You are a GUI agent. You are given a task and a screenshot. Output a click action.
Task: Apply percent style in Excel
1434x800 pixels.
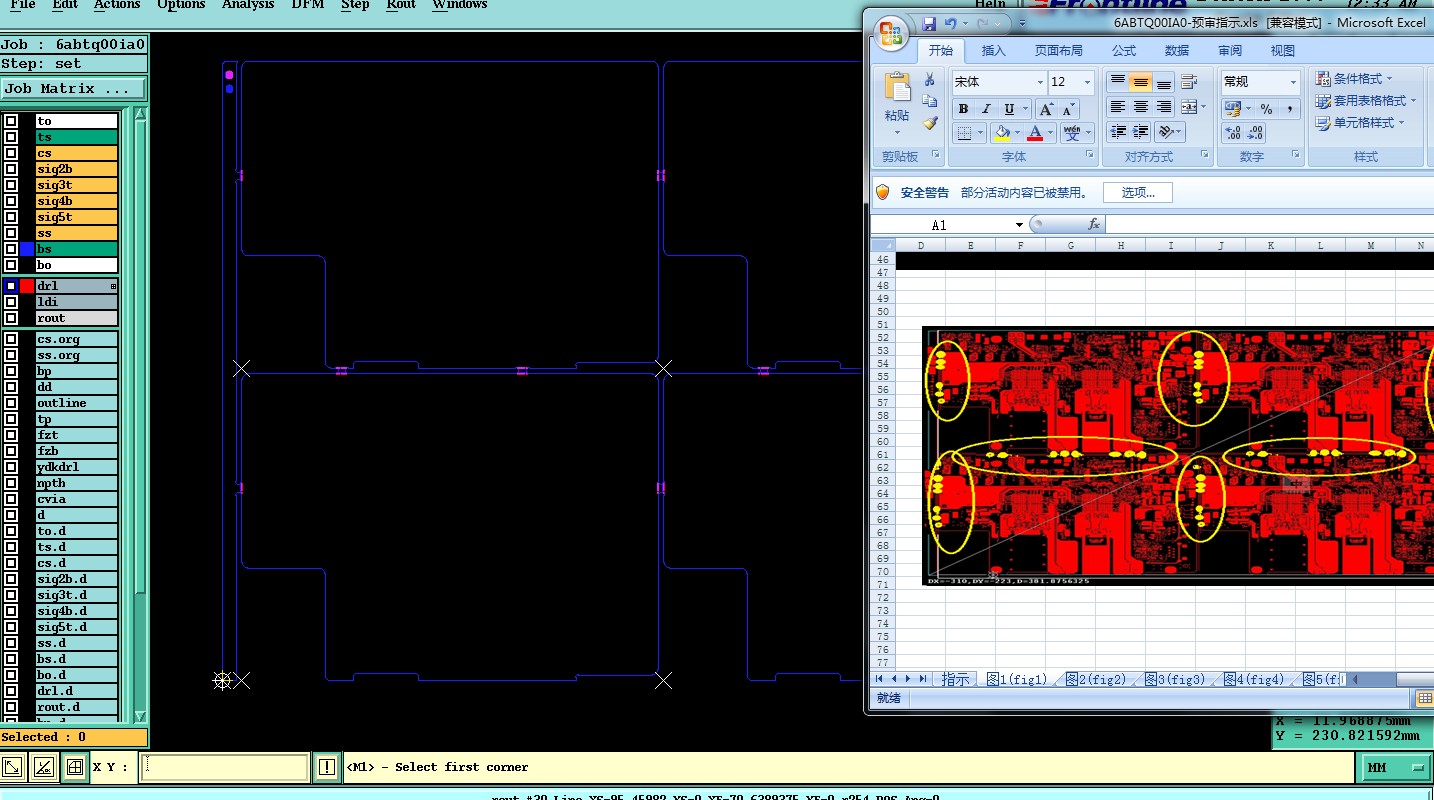pyautogui.click(x=1266, y=109)
